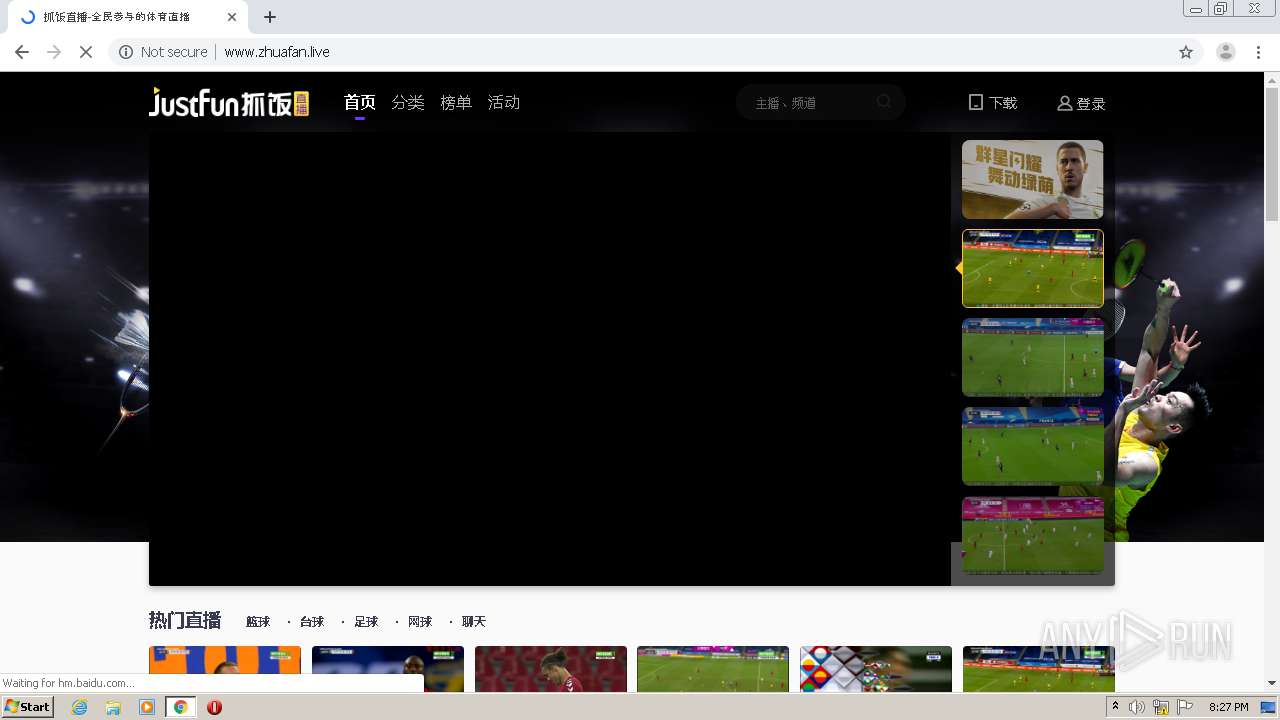This screenshot has width=1280, height=720.
Task: Focus the 主播、频道 search field
Action: coord(820,102)
